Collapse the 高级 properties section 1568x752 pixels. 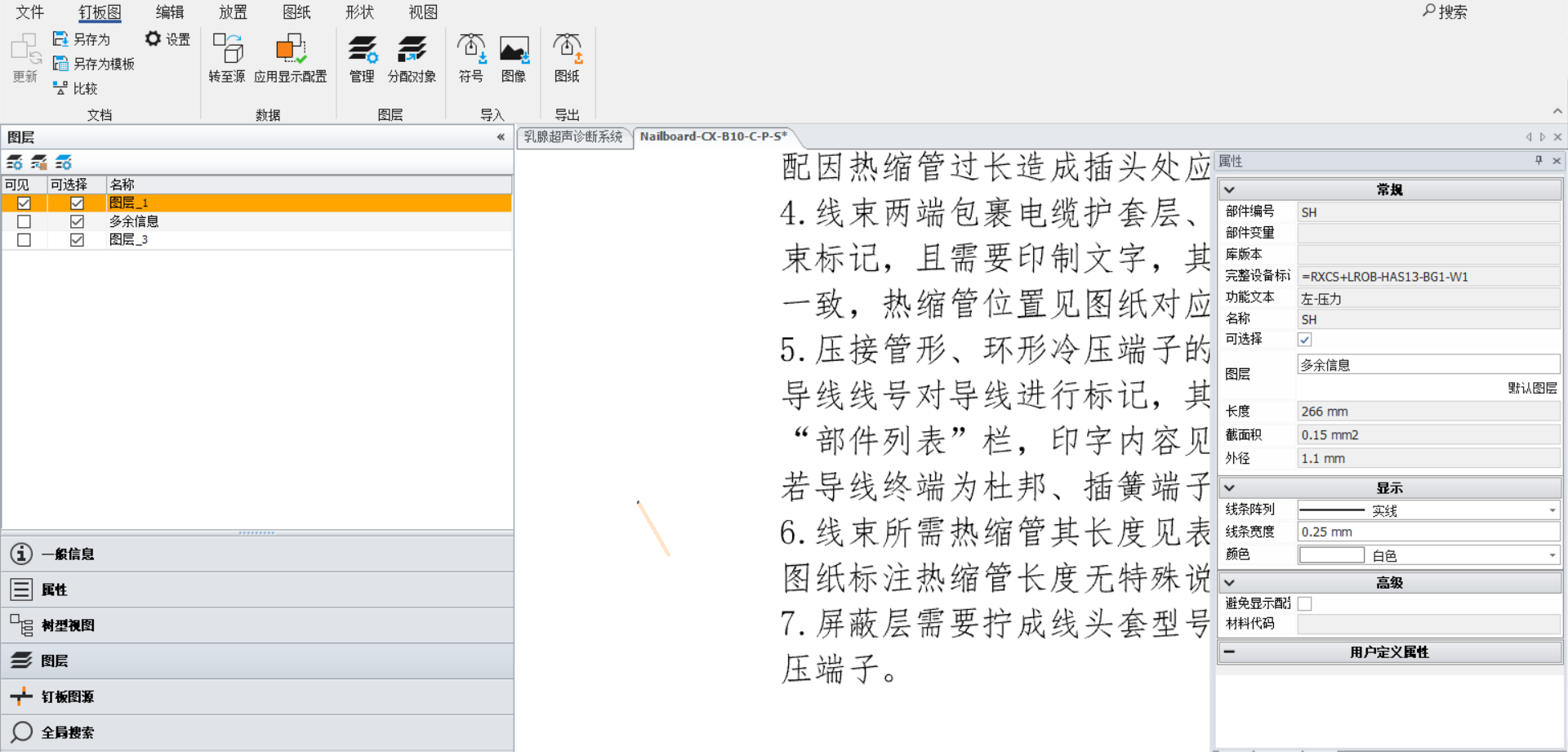(1229, 582)
